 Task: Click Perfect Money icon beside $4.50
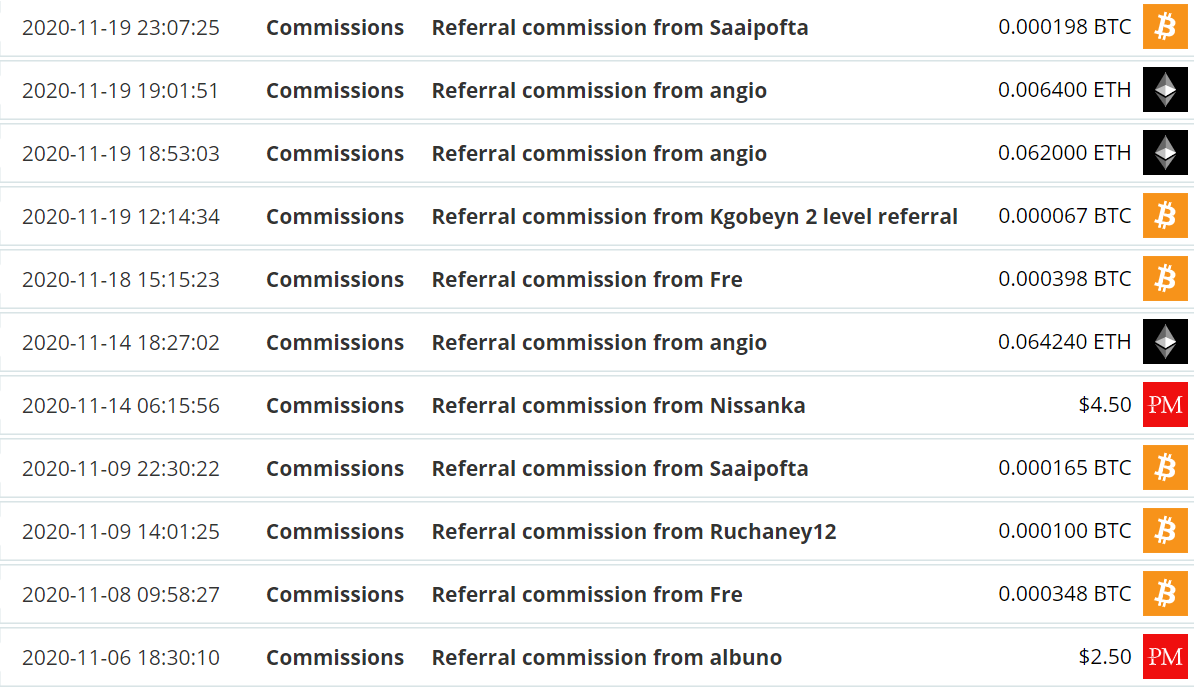coord(1165,405)
